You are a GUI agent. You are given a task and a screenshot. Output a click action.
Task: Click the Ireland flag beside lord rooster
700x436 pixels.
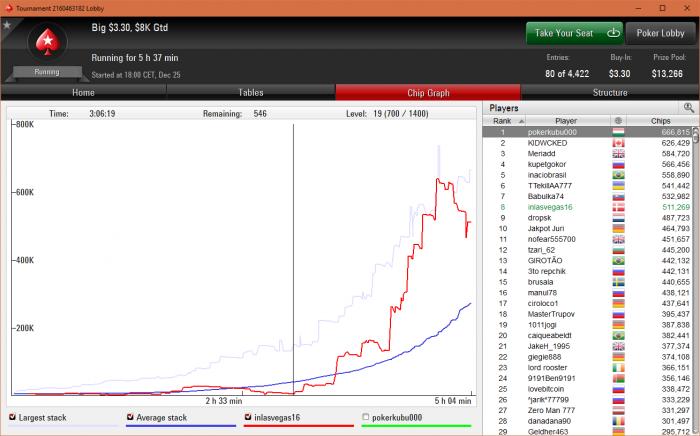tap(618, 368)
